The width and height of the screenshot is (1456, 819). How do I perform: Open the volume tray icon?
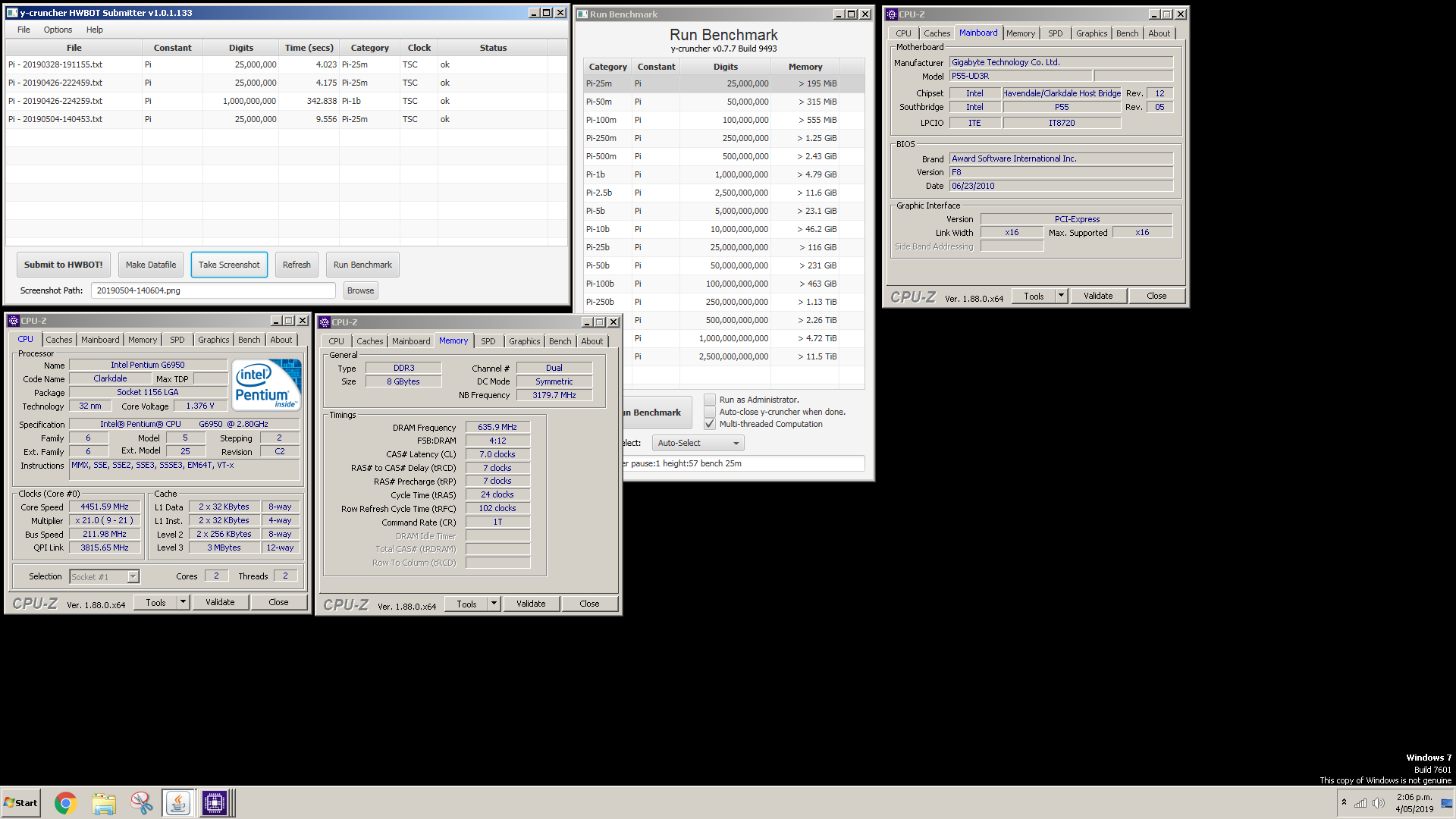[x=1379, y=803]
